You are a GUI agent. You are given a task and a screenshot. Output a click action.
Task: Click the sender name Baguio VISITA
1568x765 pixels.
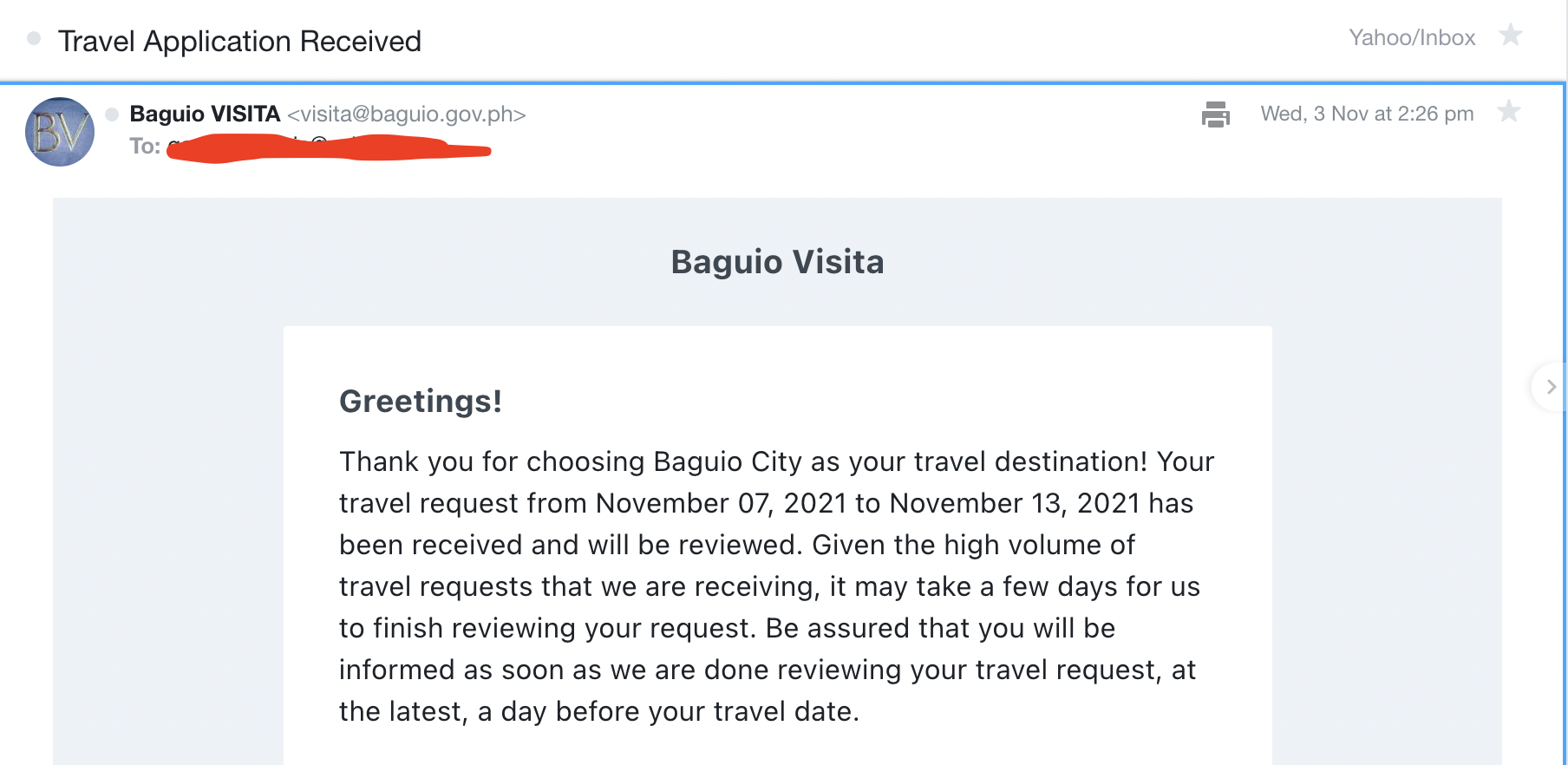[205, 114]
